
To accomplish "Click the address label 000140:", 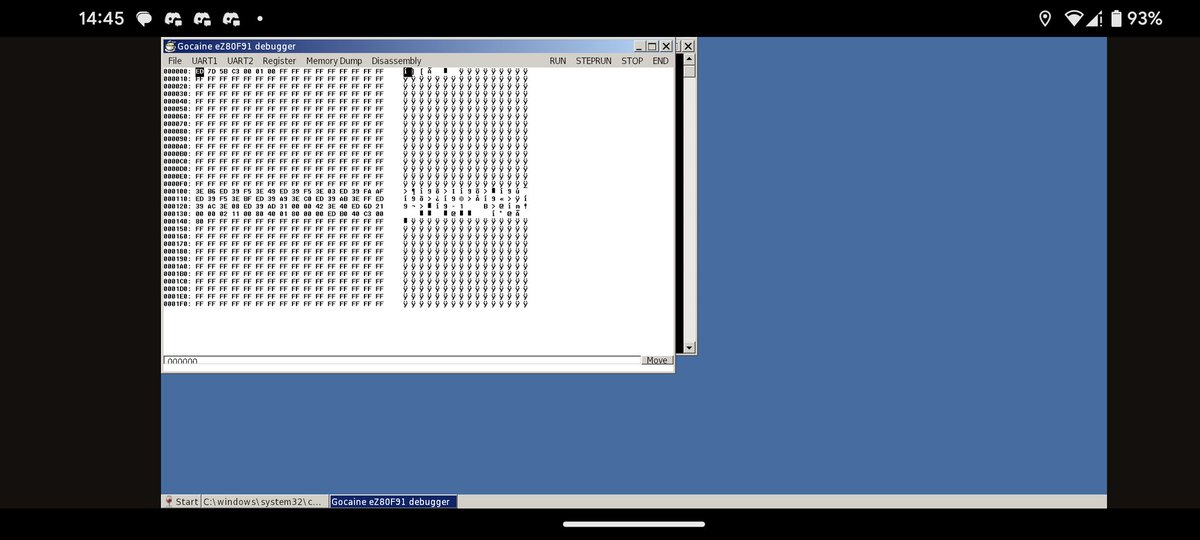I will [x=177, y=221].
